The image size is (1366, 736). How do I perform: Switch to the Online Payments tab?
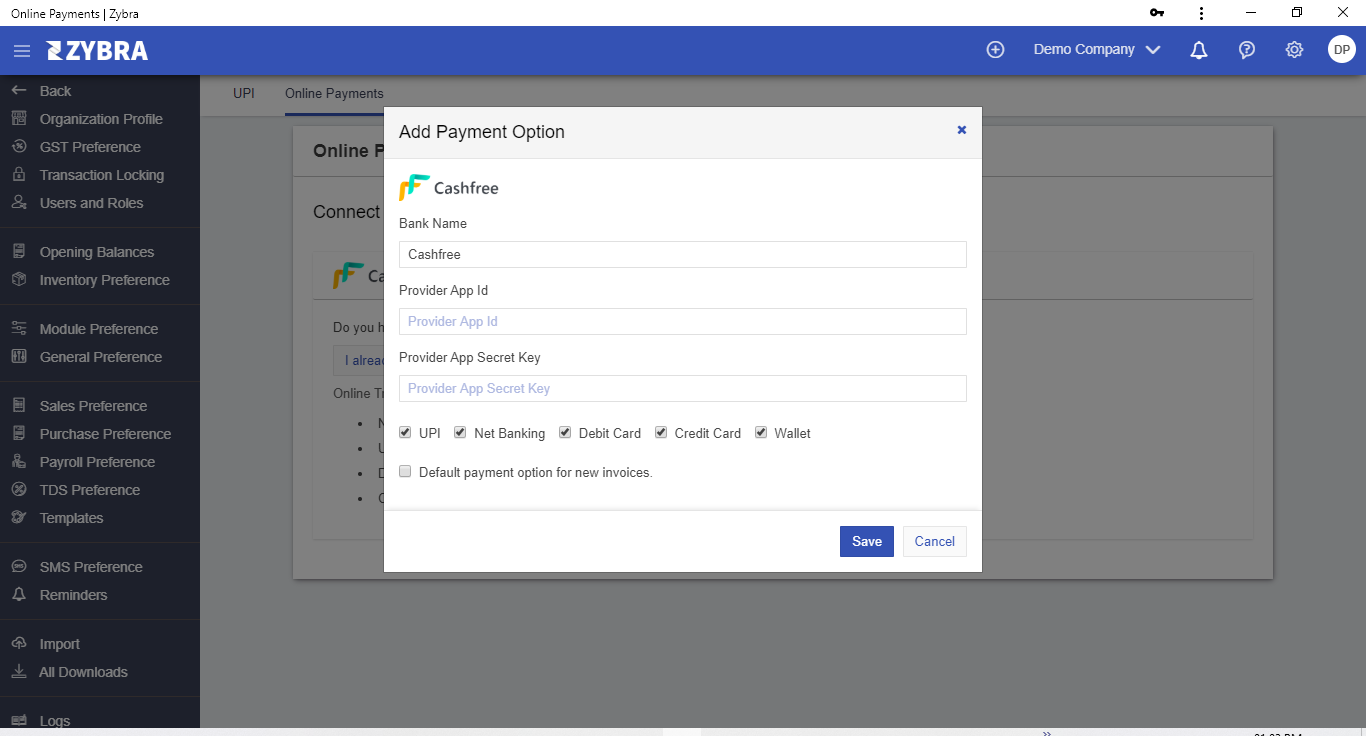(334, 93)
